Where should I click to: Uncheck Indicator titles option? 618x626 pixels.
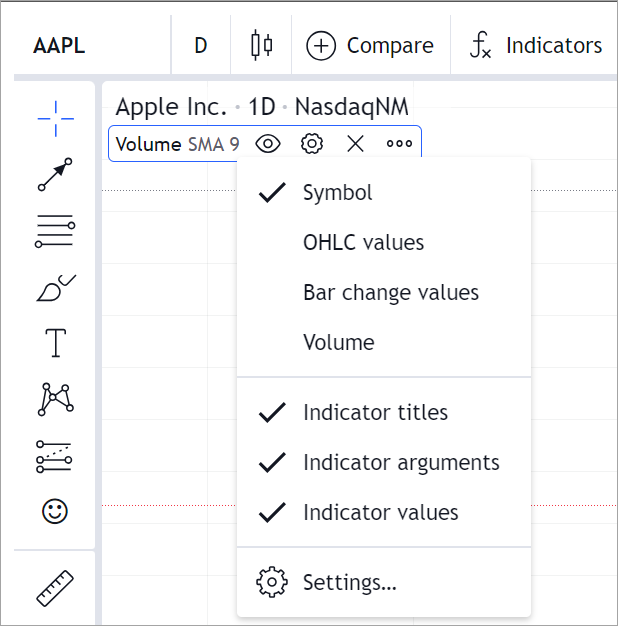coord(384,412)
